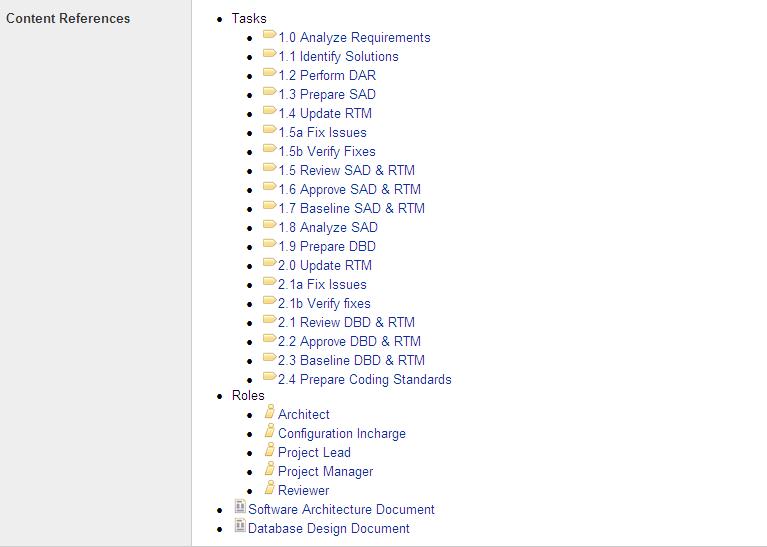The width and height of the screenshot is (767, 547).
Task: Click role icon beside Reviewer
Action: [x=270, y=488]
